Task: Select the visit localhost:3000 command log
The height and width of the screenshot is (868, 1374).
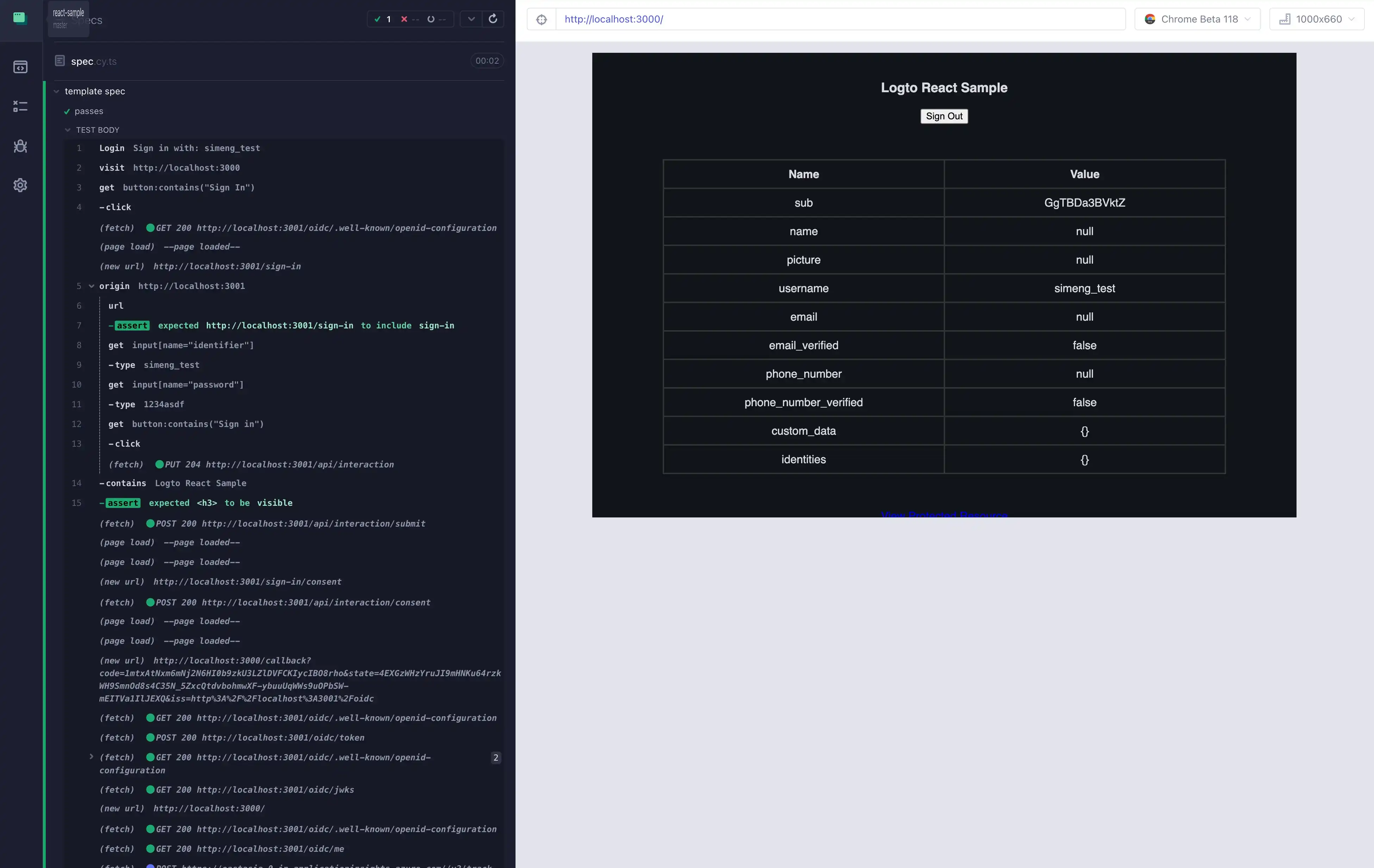Action: pyautogui.click(x=169, y=168)
